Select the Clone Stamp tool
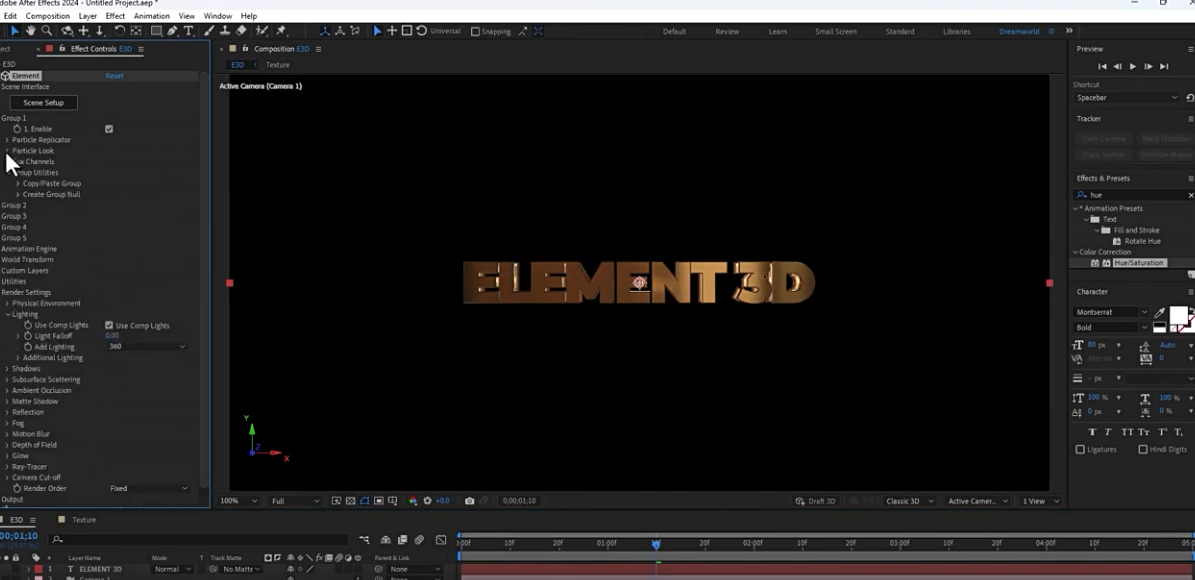 (226, 31)
